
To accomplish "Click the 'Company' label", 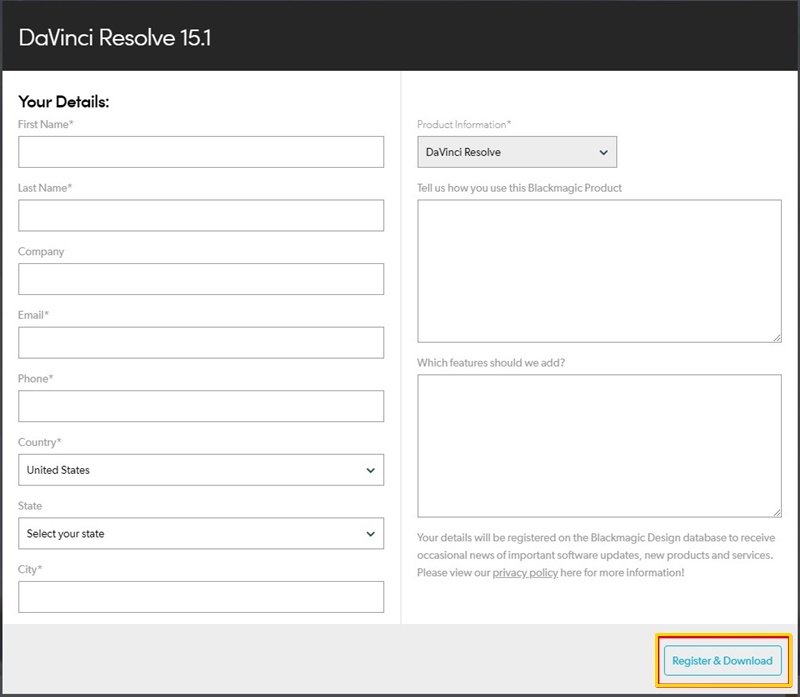I will [41, 252].
